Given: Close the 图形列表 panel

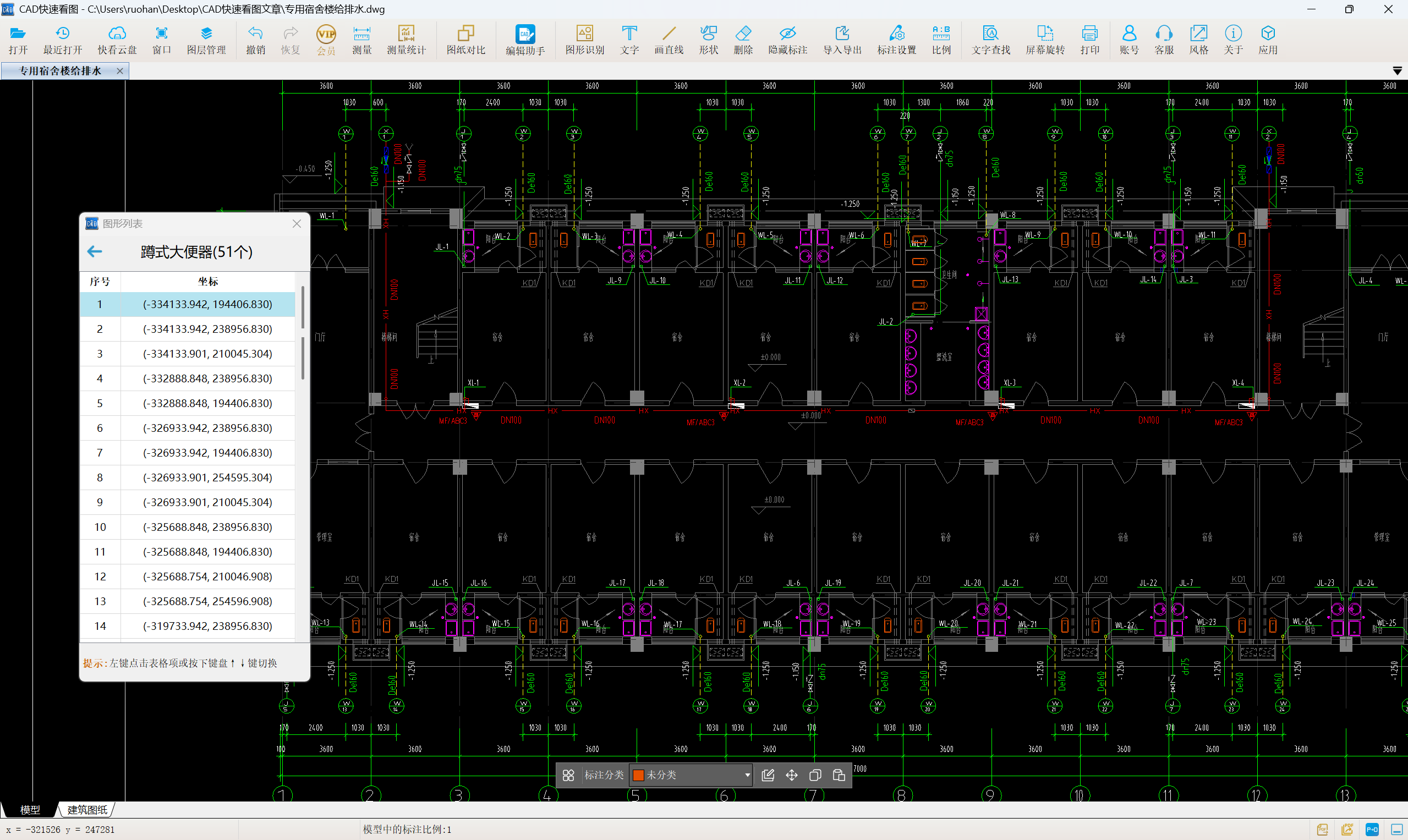Looking at the screenshot, I should pos(297,223).
